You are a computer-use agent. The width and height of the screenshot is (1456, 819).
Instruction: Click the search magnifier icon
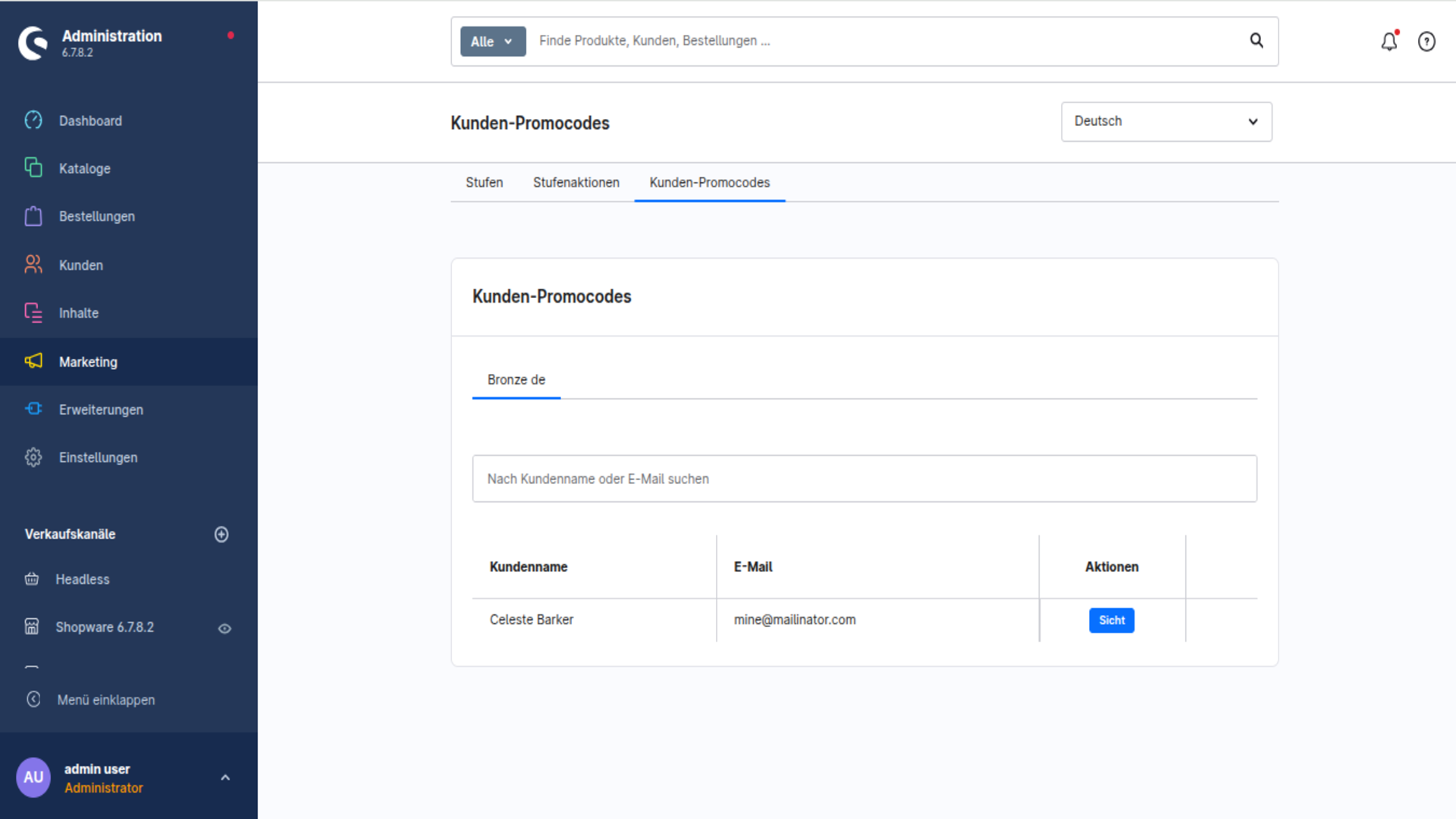(1257, 40)
